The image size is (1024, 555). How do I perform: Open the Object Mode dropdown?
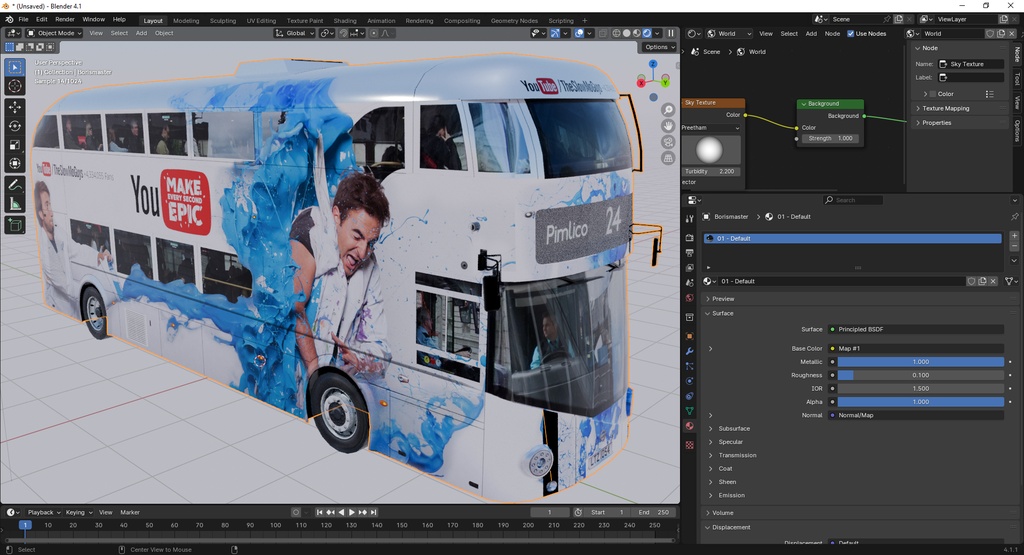point(56,33)
